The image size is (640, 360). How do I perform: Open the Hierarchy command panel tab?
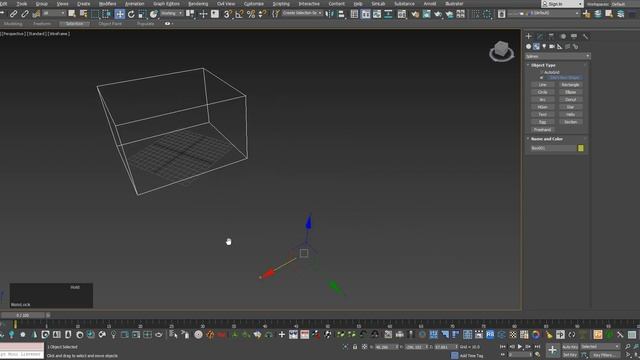point(551,36)
